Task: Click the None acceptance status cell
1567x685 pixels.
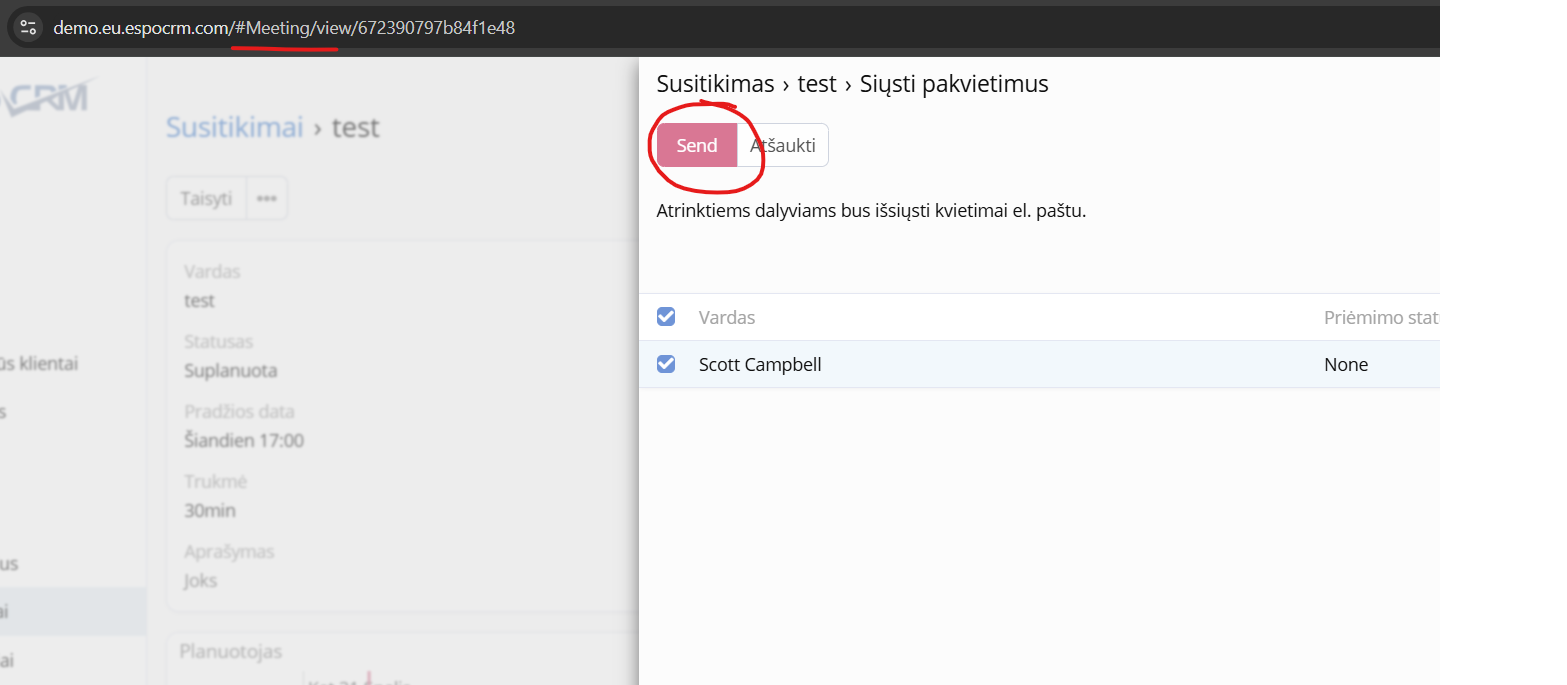Action: point(1346,365)
